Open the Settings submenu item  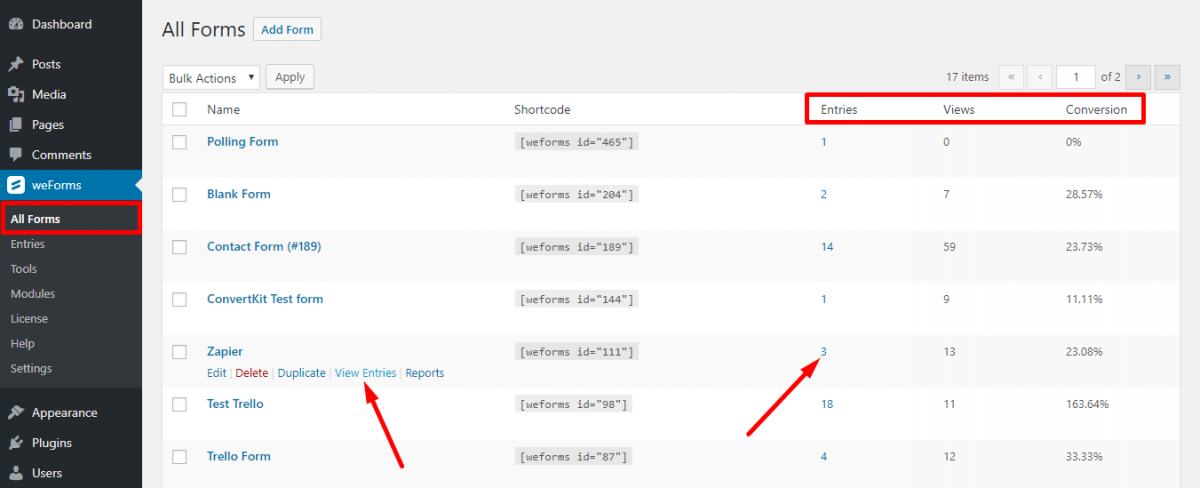point(31,368)
